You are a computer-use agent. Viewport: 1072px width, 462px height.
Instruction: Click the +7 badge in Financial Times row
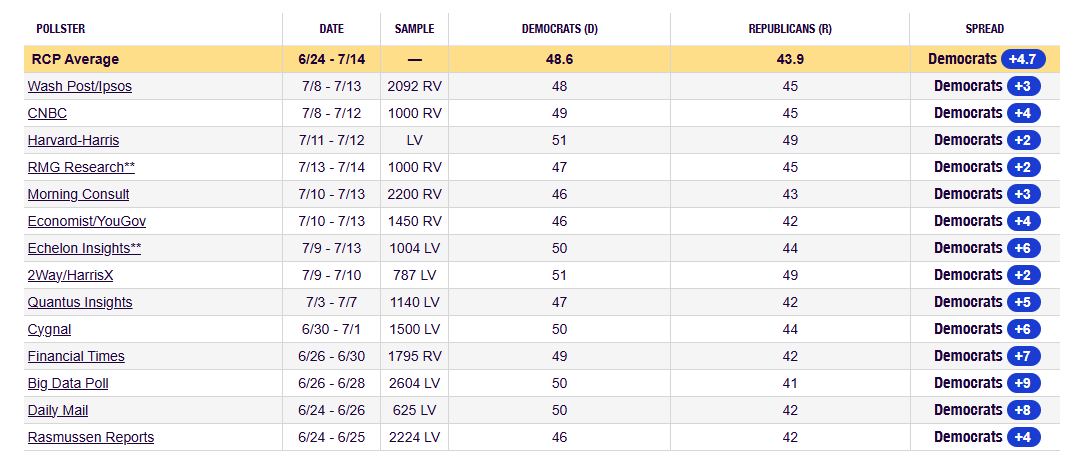[x=1023, y=356]
